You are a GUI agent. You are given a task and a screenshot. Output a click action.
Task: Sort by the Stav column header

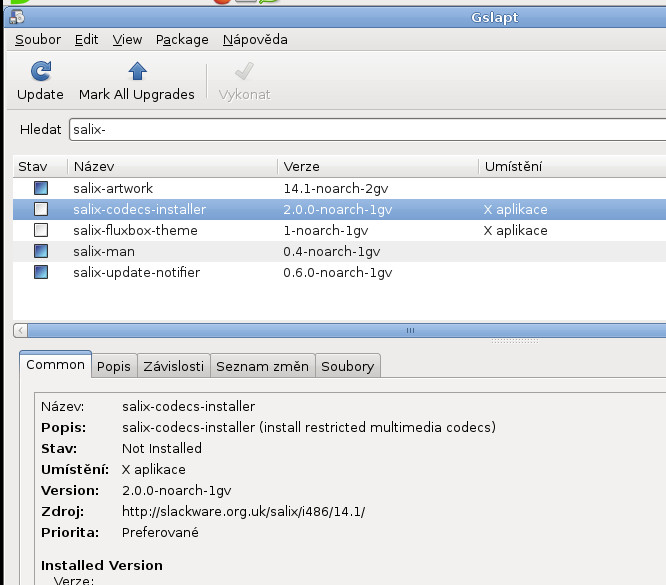pos(40,167)
